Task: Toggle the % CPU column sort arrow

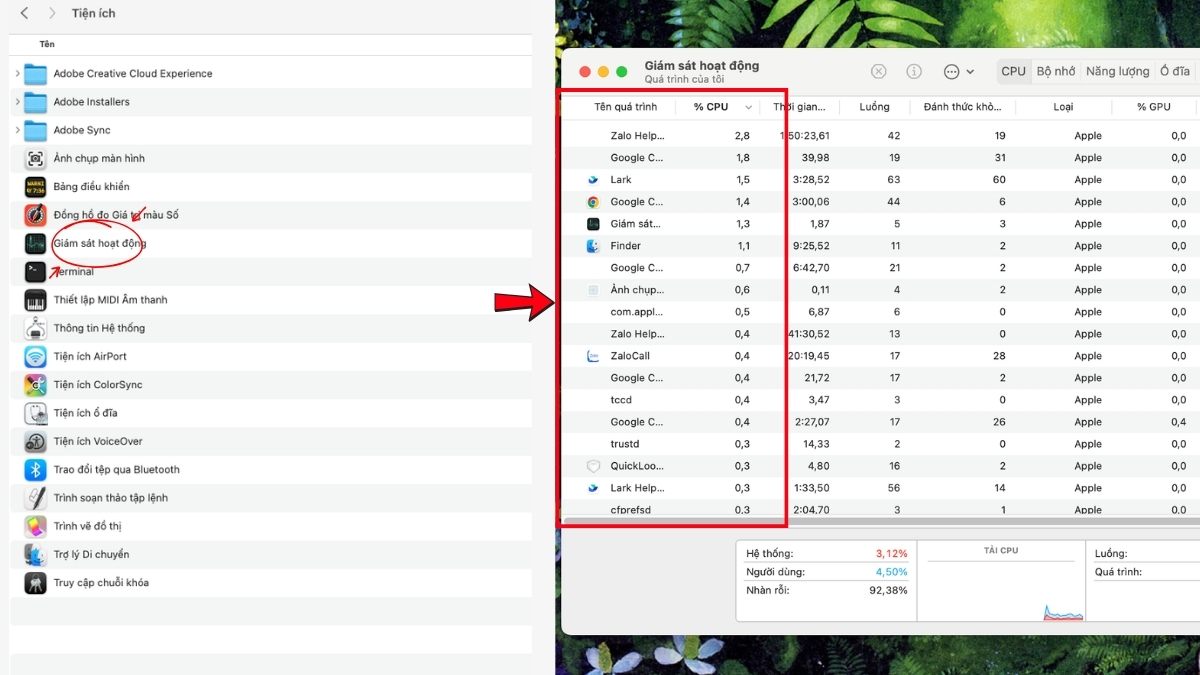Action: coord(748,107)
